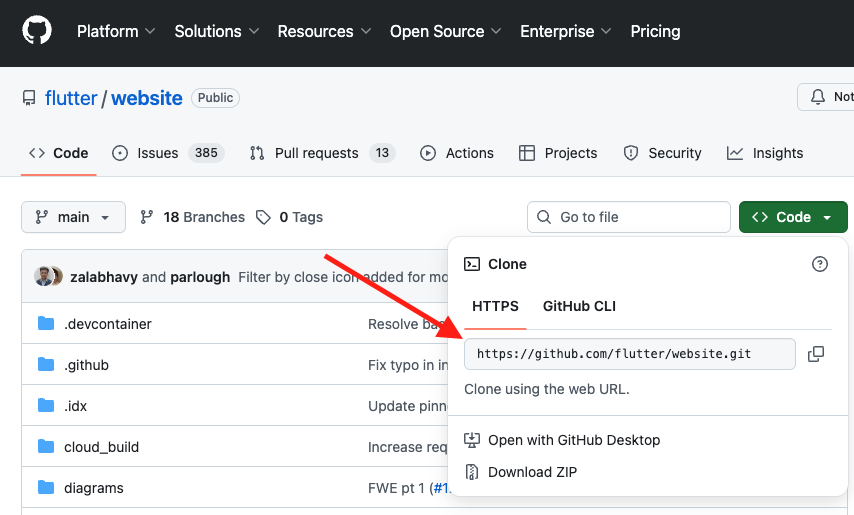Open the Solutions menu
The image size is (854, 515).
[x=216, y=32]
